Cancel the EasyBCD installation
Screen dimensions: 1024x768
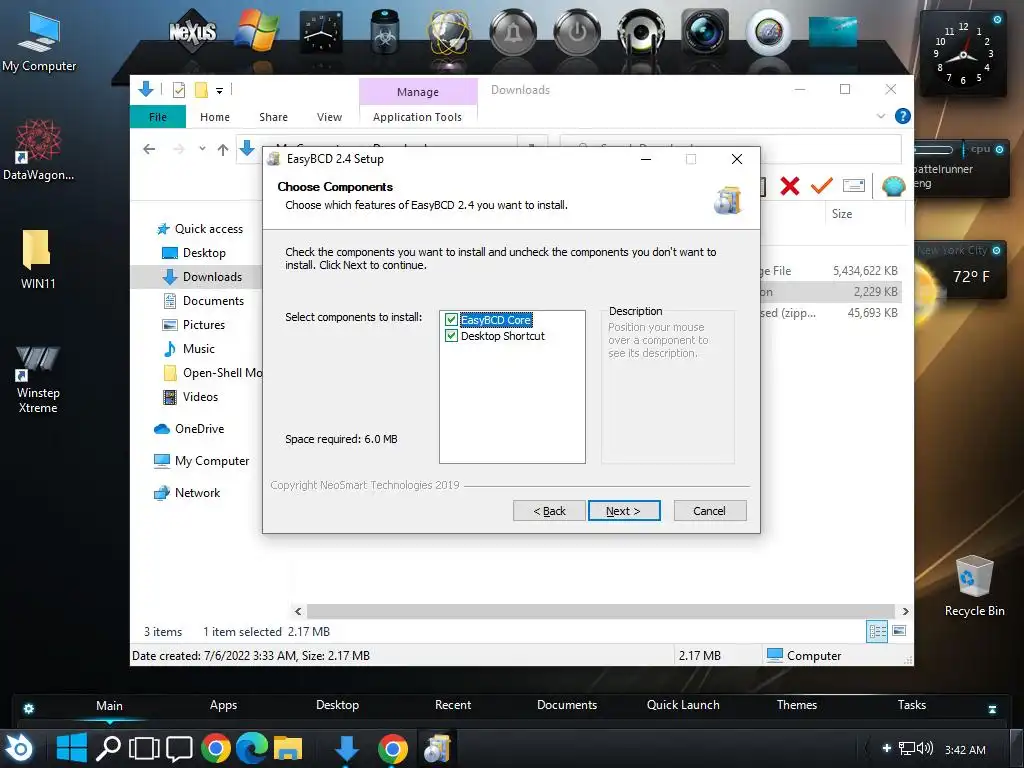[x=709, y=511]
